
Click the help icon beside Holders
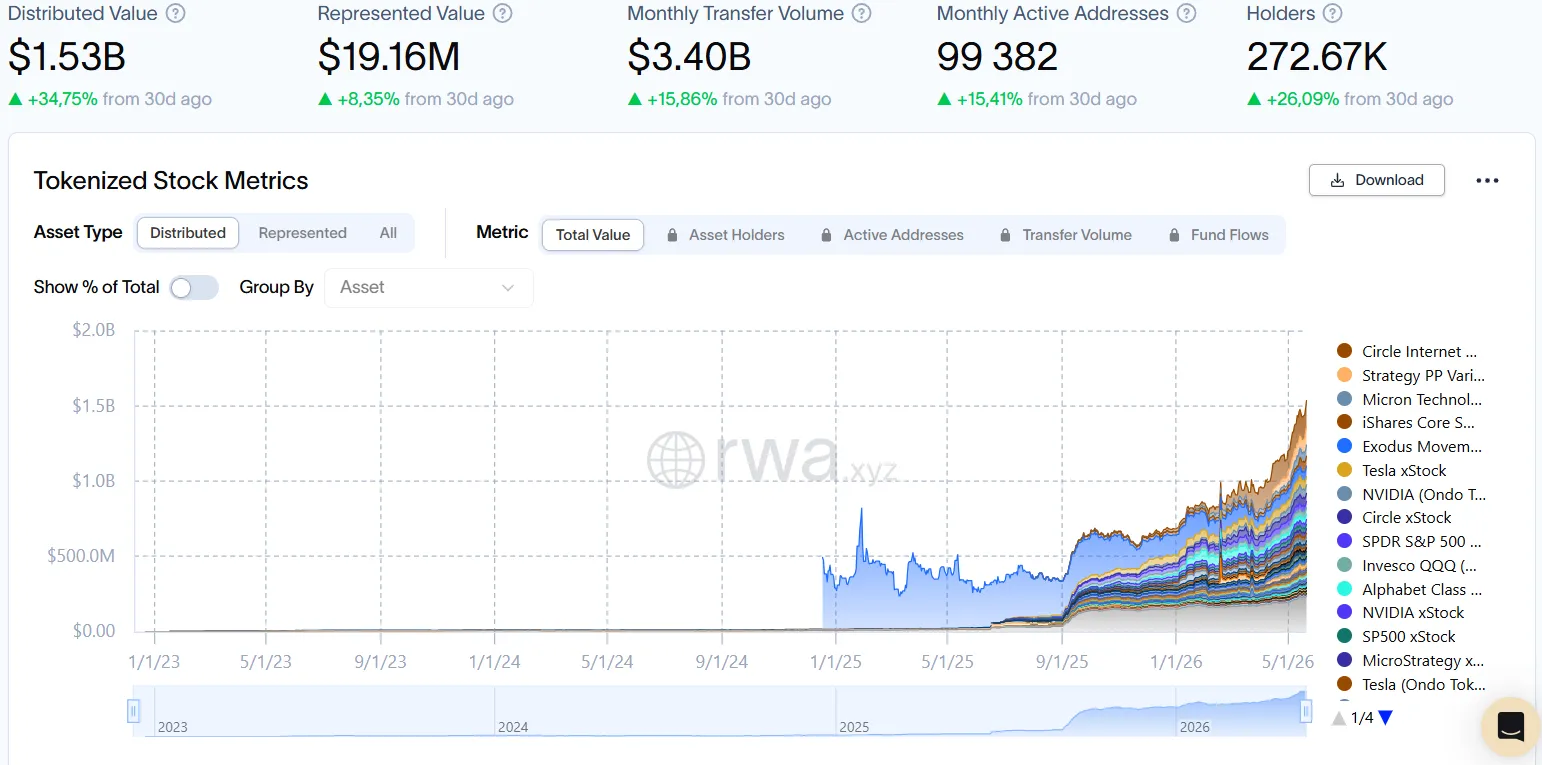coord(1333,14)
